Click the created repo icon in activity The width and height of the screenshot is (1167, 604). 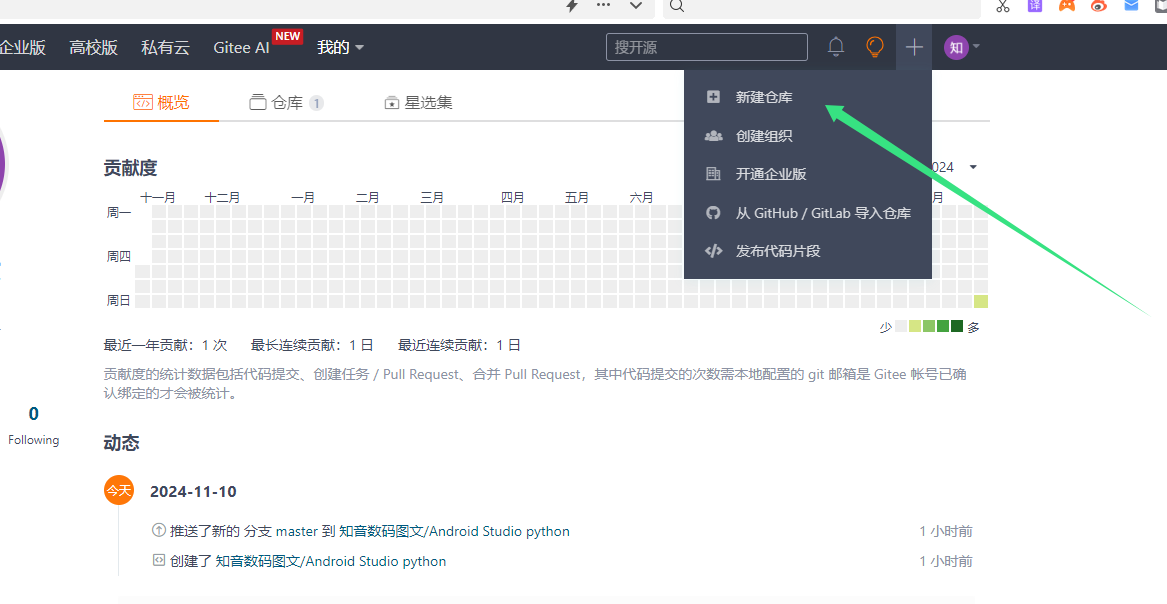tap(159, 560)
